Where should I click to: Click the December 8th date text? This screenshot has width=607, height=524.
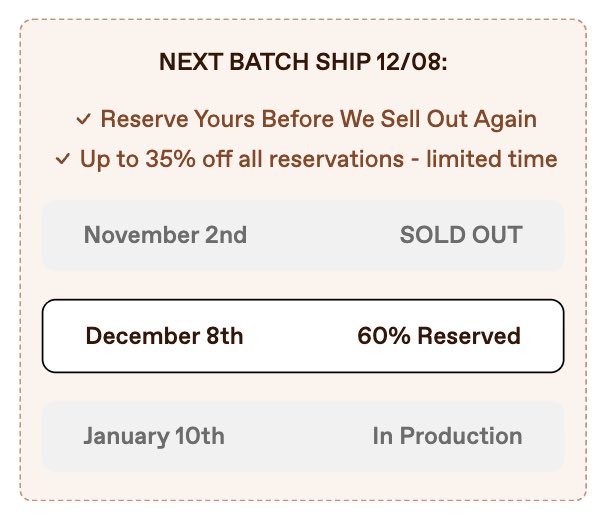[165, 336]
